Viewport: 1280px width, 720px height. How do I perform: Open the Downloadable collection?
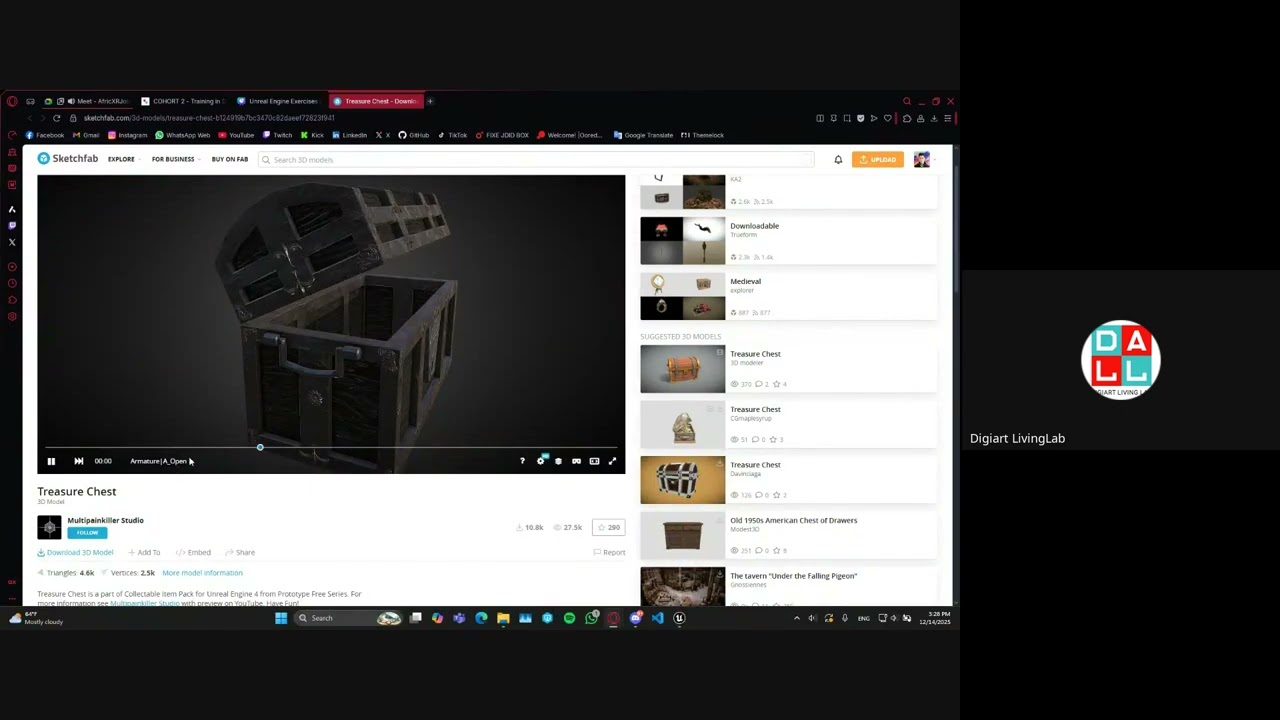(x=788, y=240)
